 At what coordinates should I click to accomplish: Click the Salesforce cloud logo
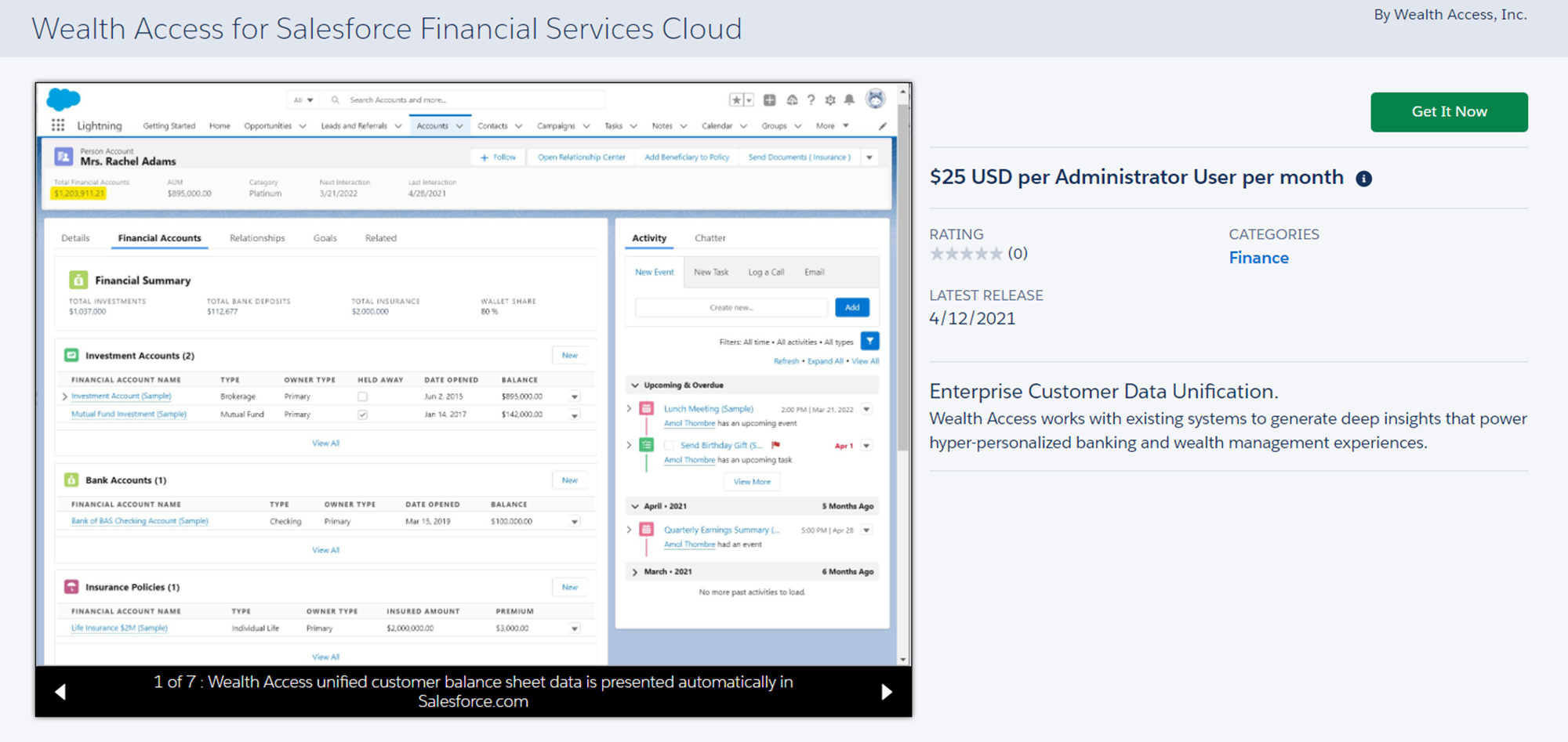64,99
